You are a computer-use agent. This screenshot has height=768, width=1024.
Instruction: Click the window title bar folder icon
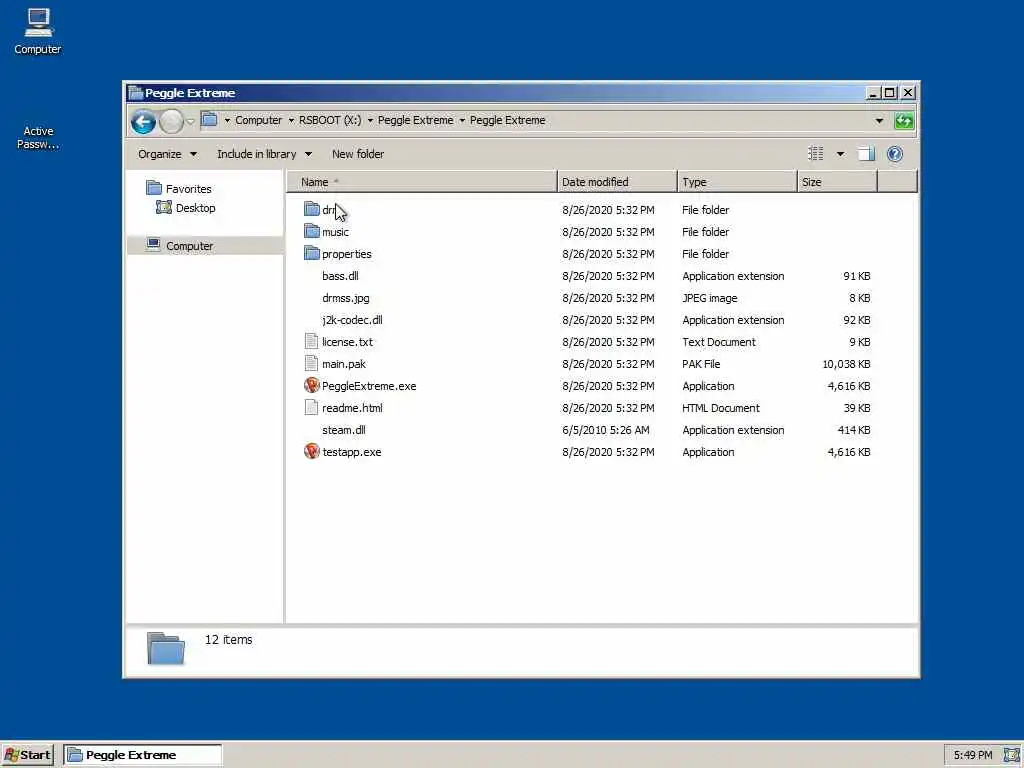click(136, 93)
